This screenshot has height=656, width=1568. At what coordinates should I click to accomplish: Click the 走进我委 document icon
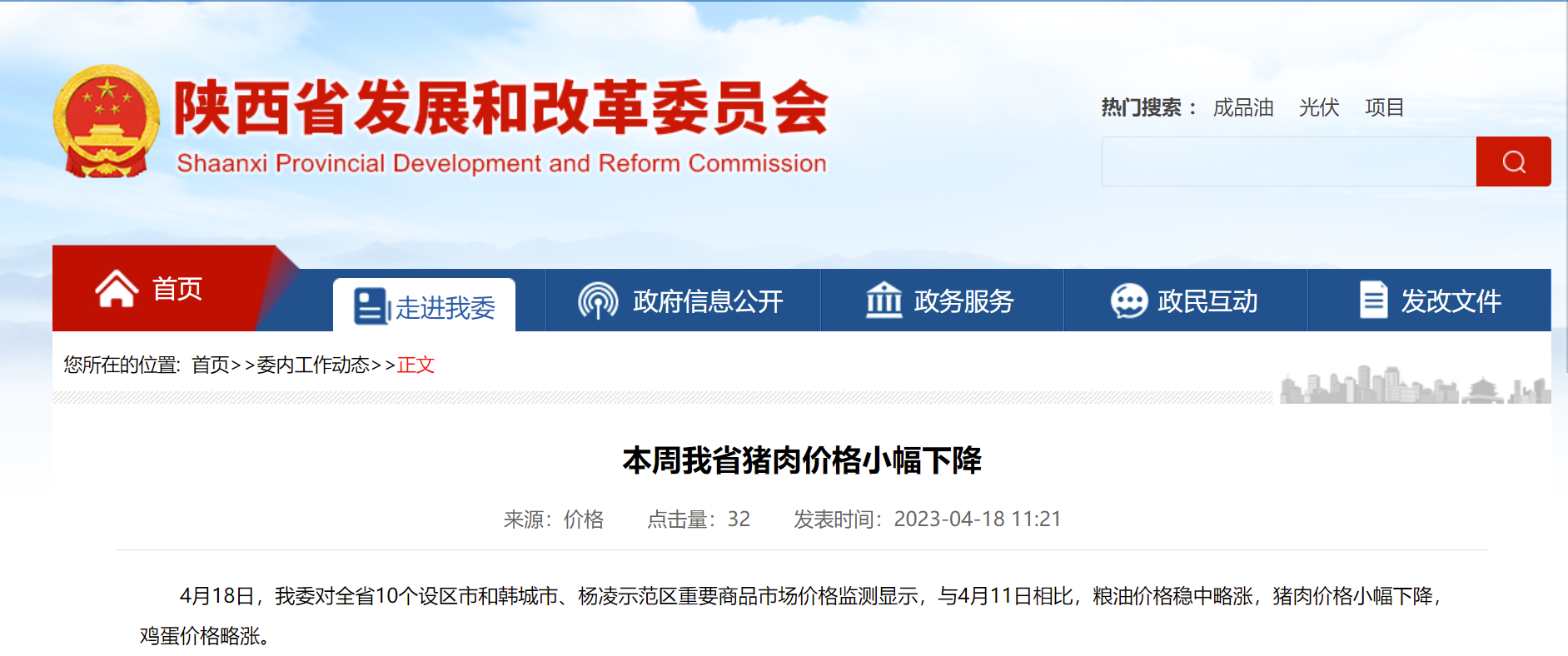pyautogui.click(x=371, y=306)
